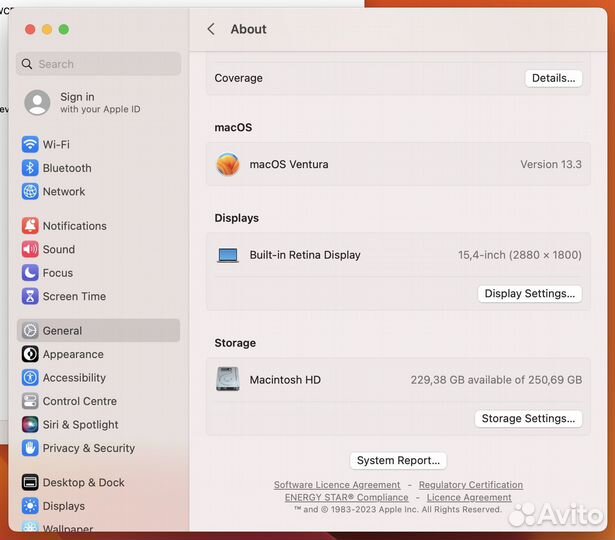Image resolution: width=615 pixels, height=540 pixels.
Task: Click the Macintosh HD drive icon
Action: point(228,379)
